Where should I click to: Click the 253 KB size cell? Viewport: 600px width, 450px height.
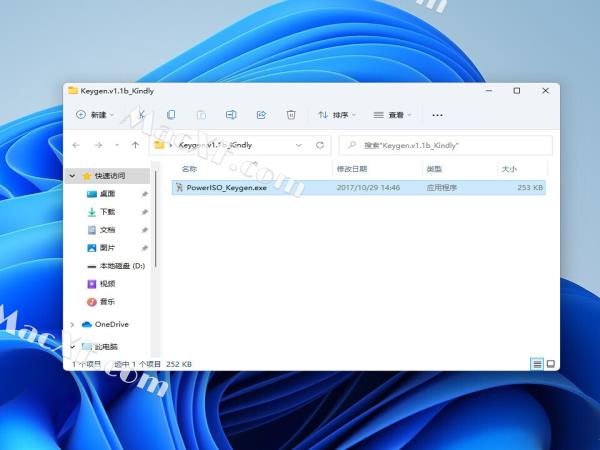pos(530,188)
